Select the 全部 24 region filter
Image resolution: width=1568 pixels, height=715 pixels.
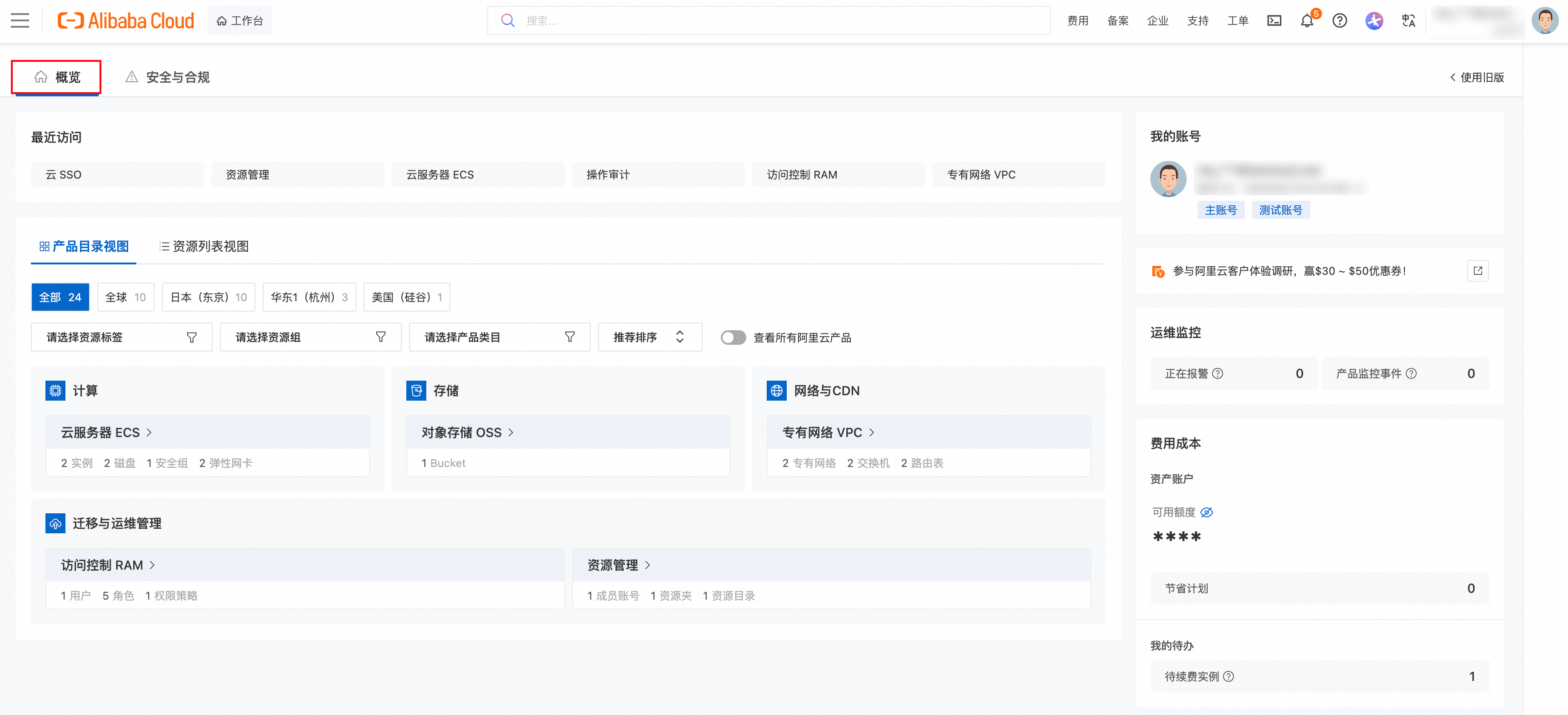(60, 297)
